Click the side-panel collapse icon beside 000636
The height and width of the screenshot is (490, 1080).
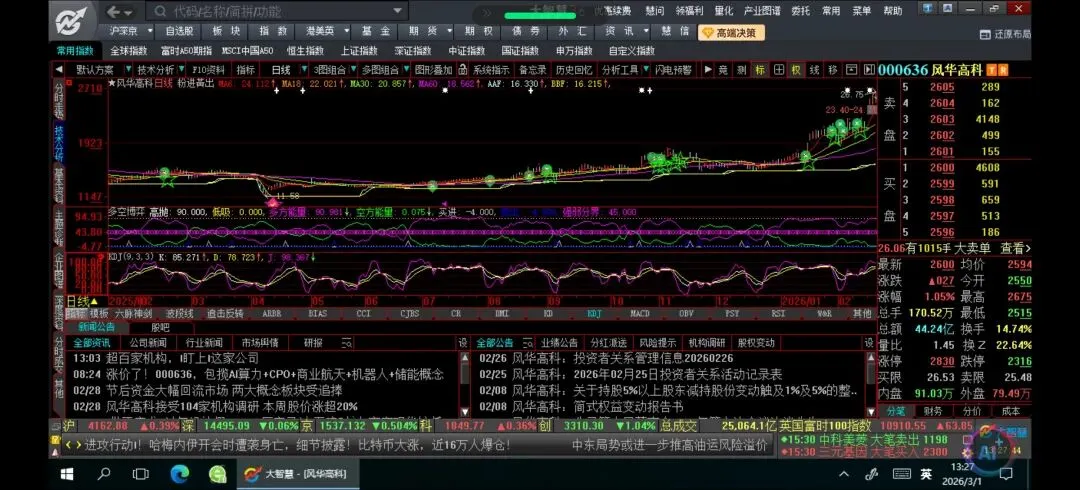[x=869, y=70]
